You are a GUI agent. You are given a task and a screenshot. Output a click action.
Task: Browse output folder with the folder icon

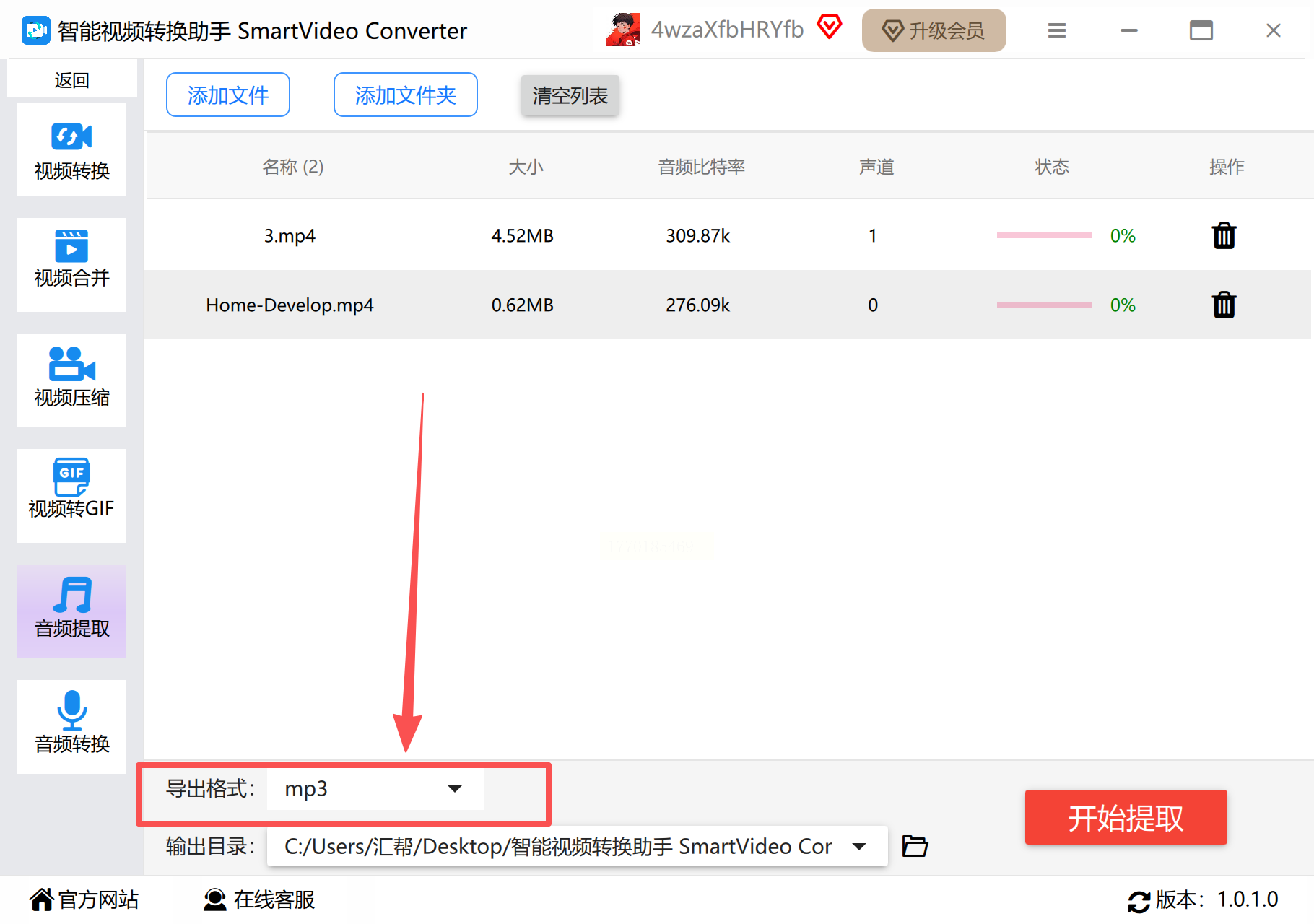(x=915, y=845)
